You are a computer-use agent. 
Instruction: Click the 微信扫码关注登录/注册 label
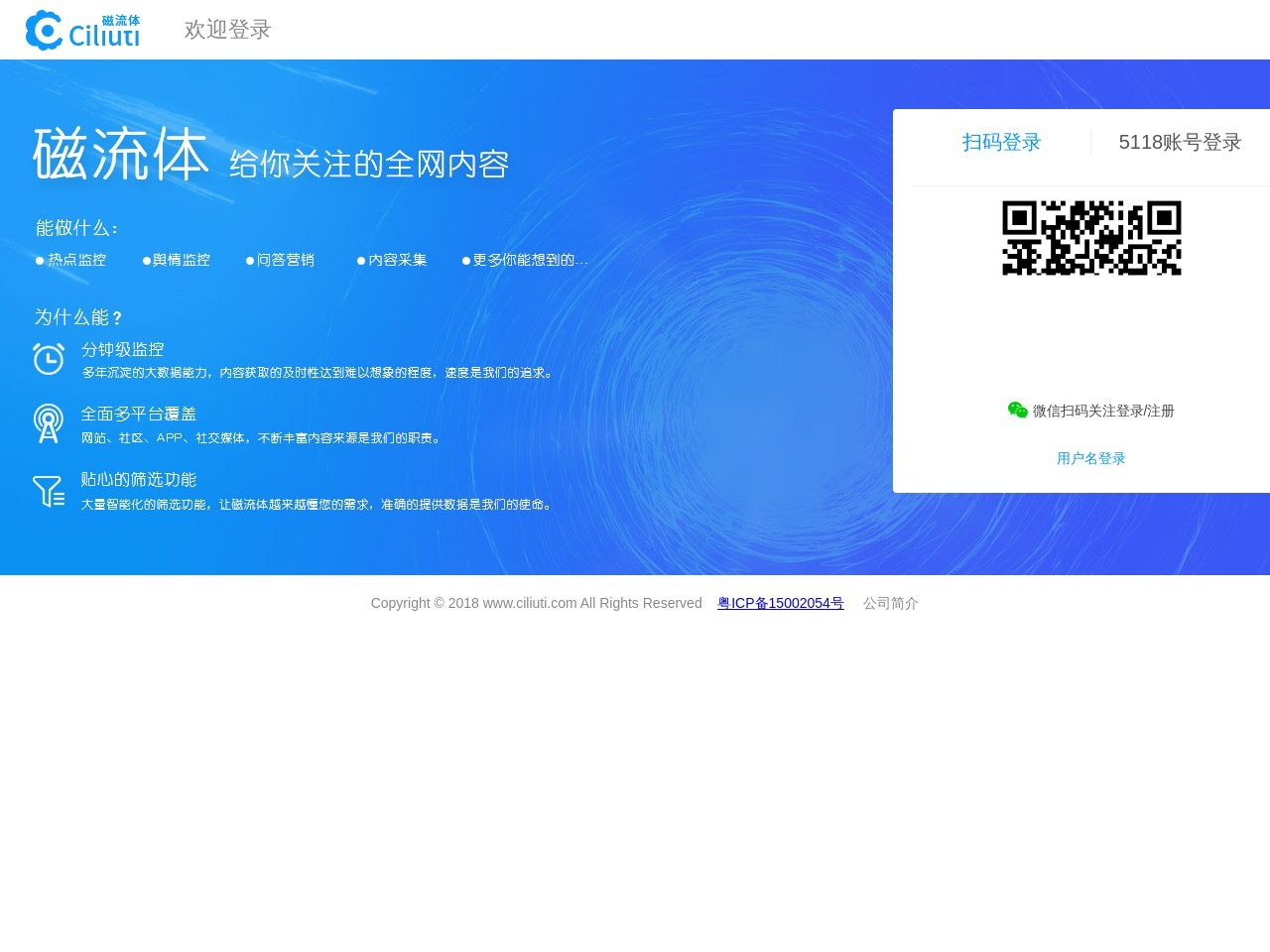(x=1102, y=411)
